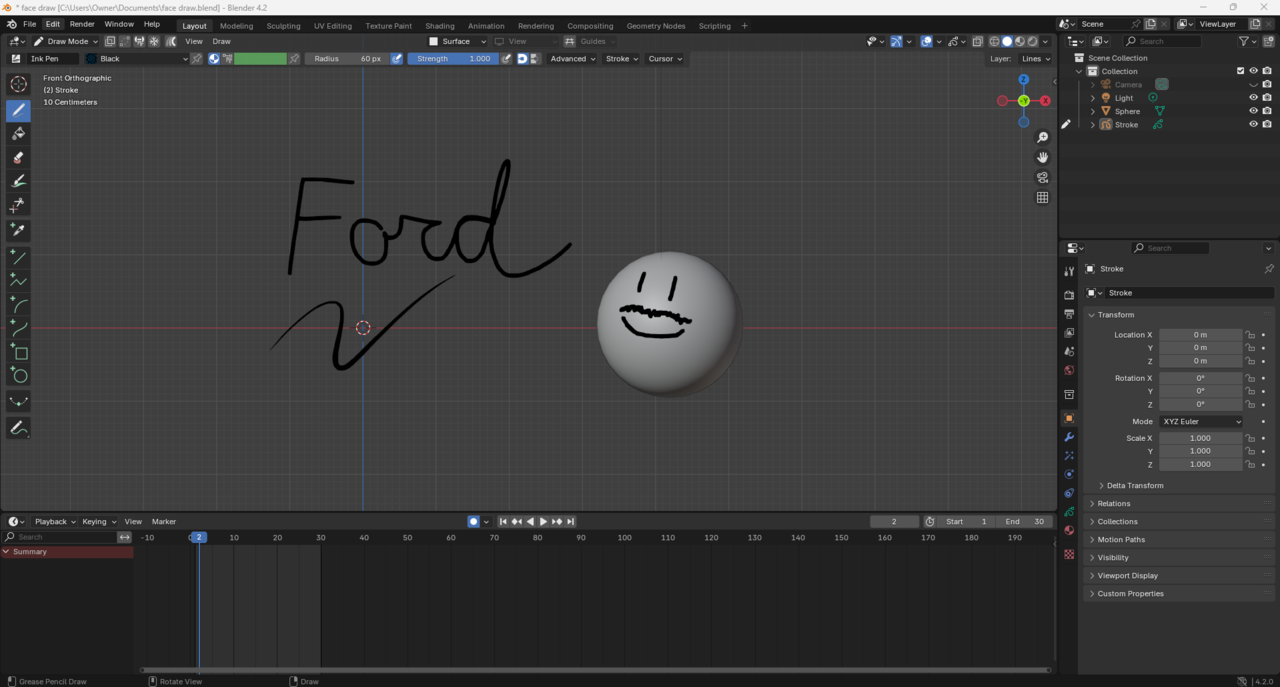Viewport: 1280px width, 687px height.
Task: Select the Line drawing tool
Action: pos(18,258)
